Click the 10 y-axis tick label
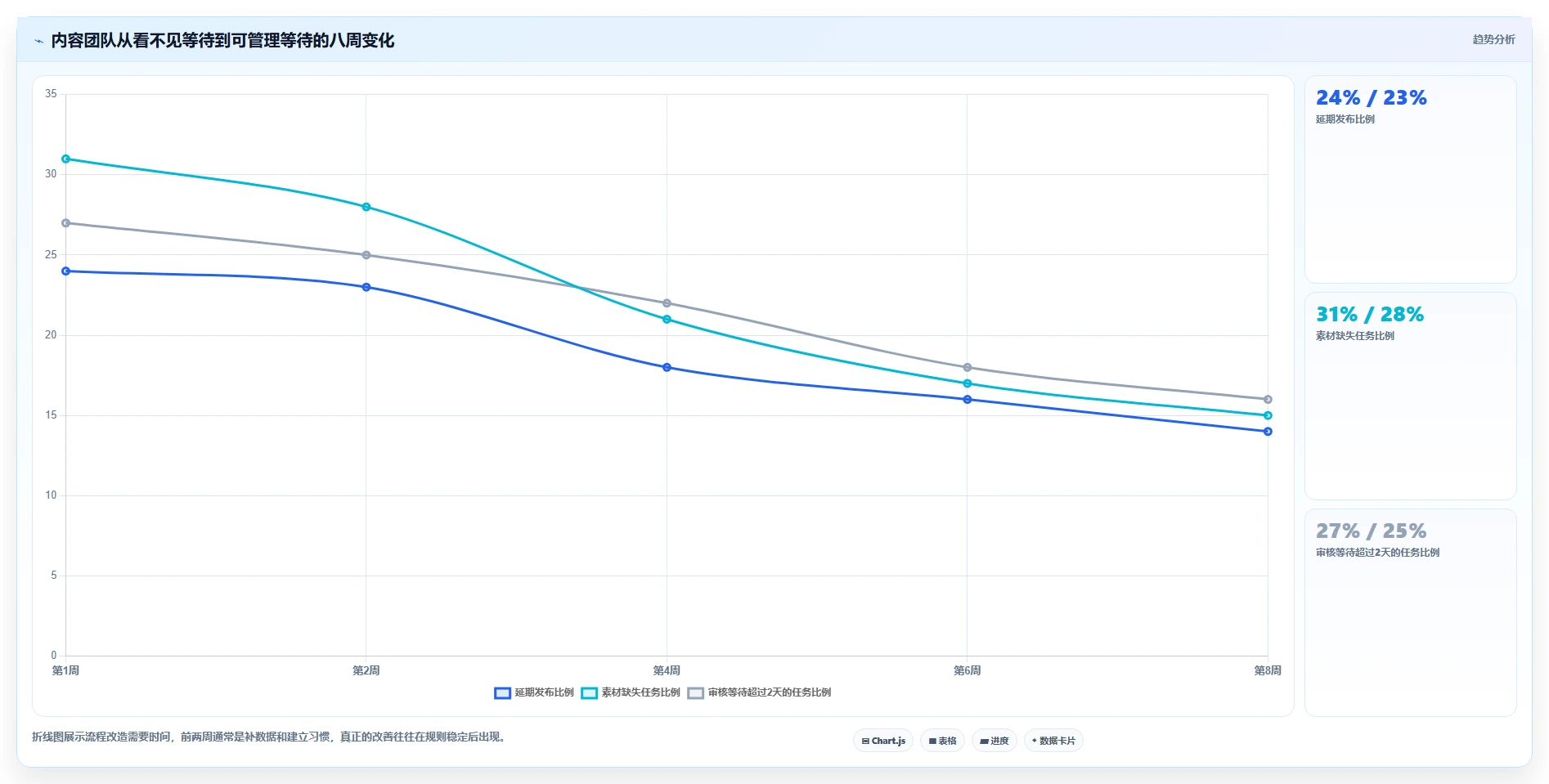Screen dimensions: 1549x784 (51, 495)
